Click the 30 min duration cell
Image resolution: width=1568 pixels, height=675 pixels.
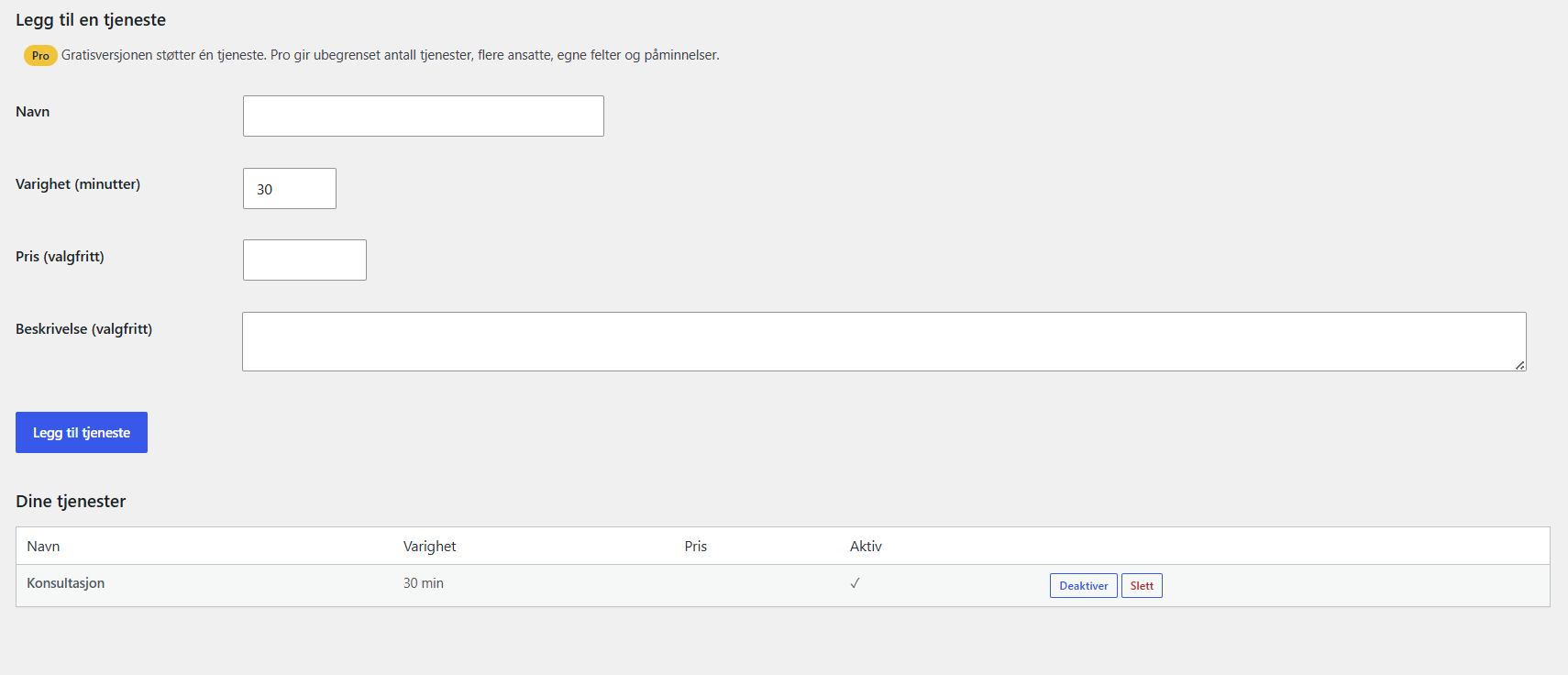(x=424, y=583)
